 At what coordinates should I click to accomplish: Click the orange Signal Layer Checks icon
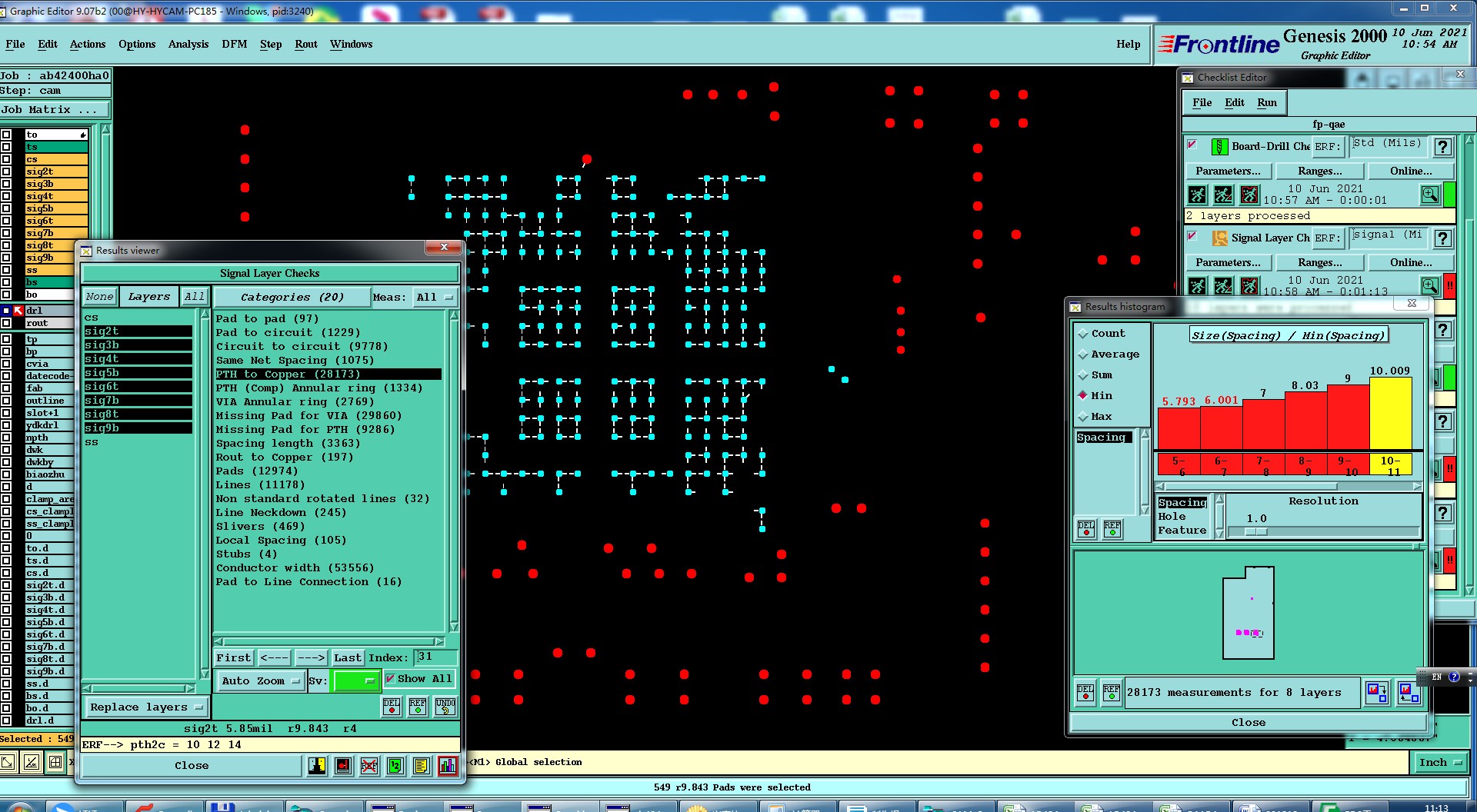1219,238
